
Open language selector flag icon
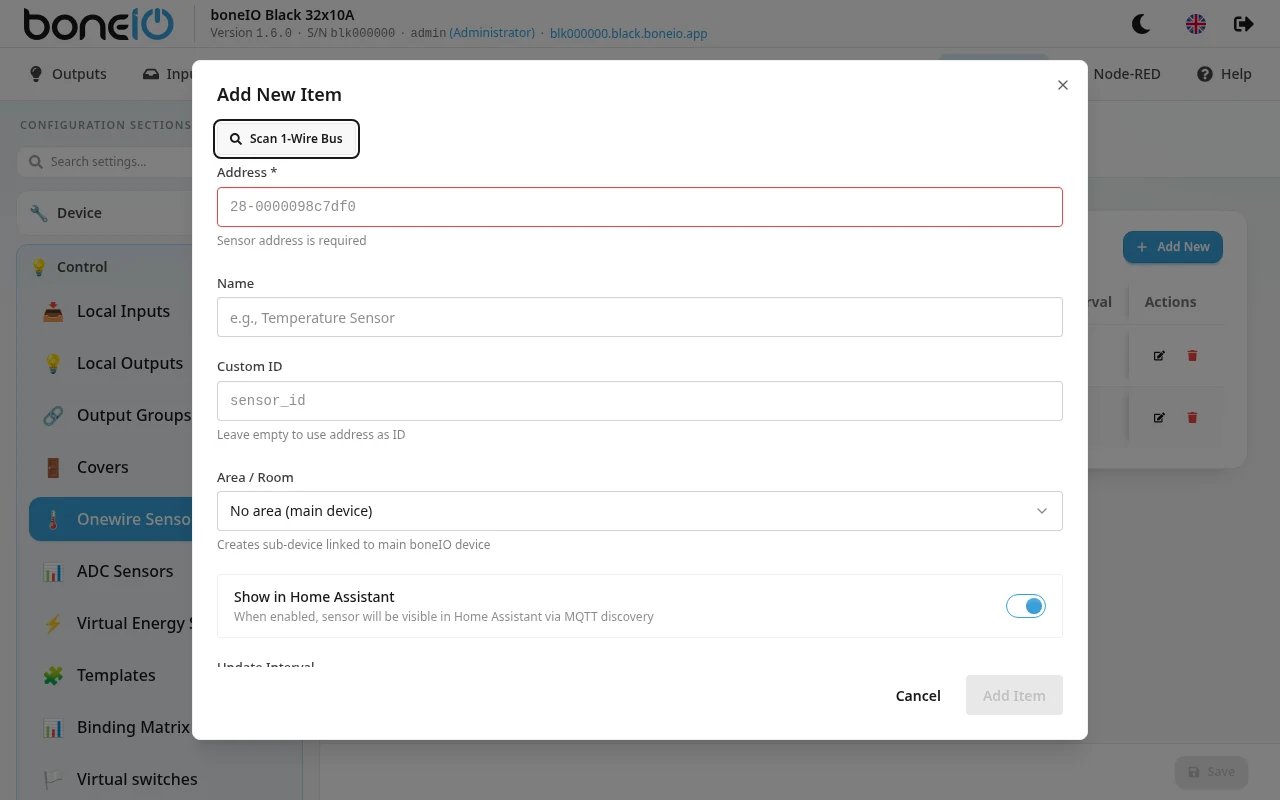(x=1195, y=24)
